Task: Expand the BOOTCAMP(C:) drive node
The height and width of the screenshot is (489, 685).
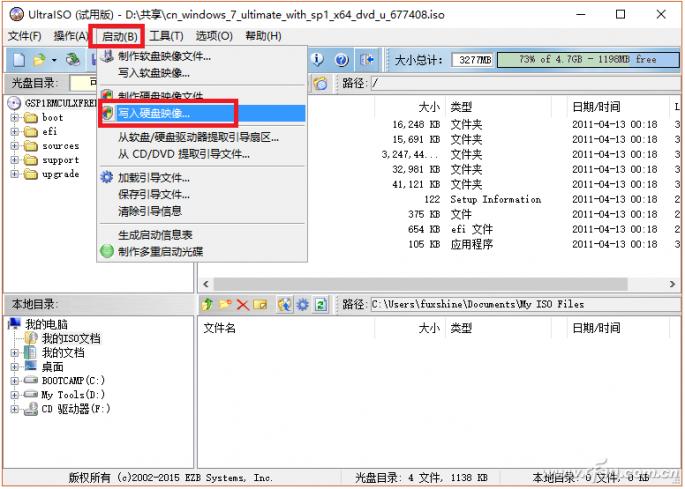Action: [x=14, y=381]
